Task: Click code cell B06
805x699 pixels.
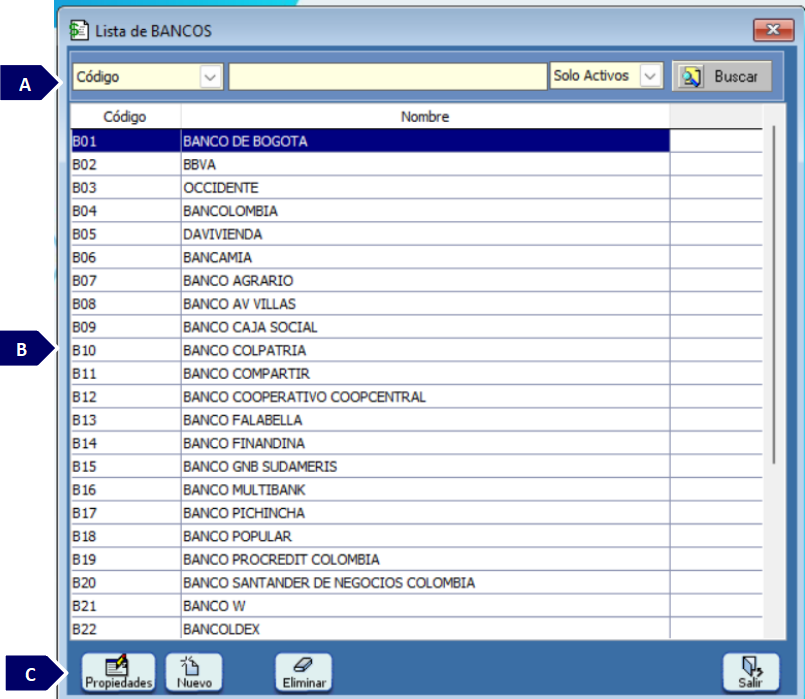Action: [126, 258]
